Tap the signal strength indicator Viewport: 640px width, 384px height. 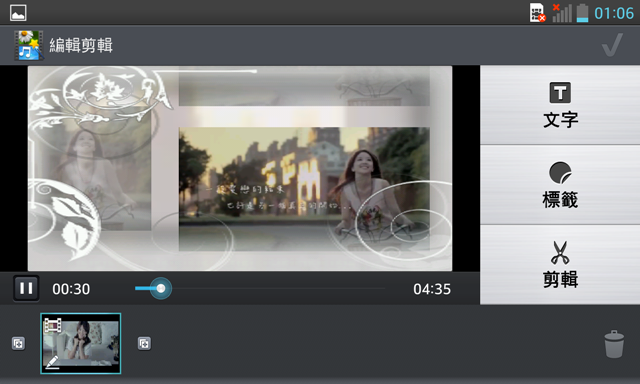[562, 13]
